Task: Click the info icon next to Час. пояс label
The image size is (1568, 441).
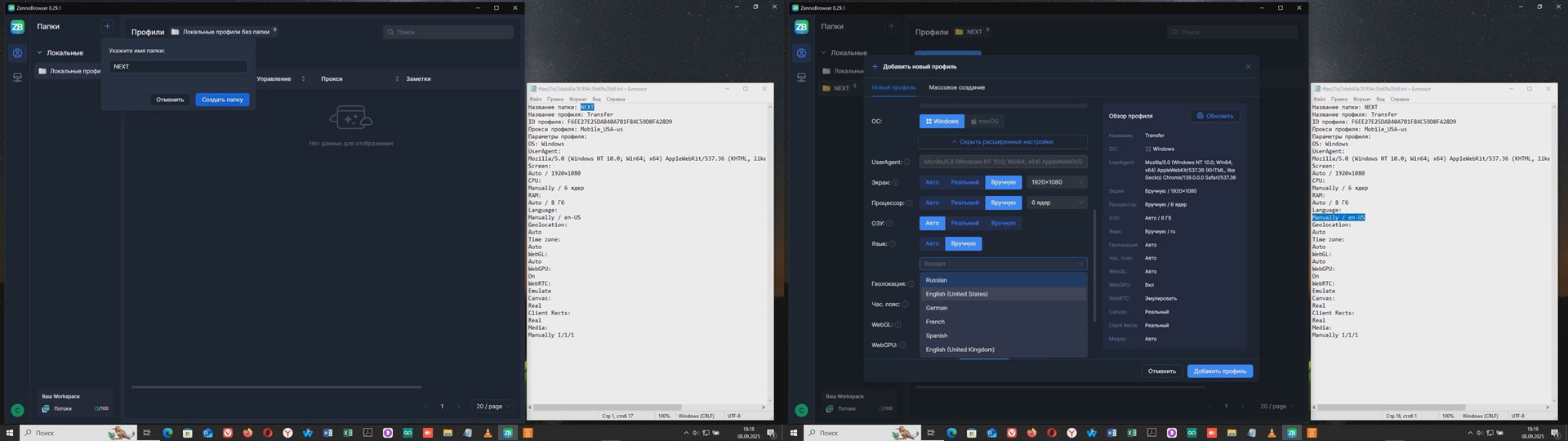Action: pos(905,305)
